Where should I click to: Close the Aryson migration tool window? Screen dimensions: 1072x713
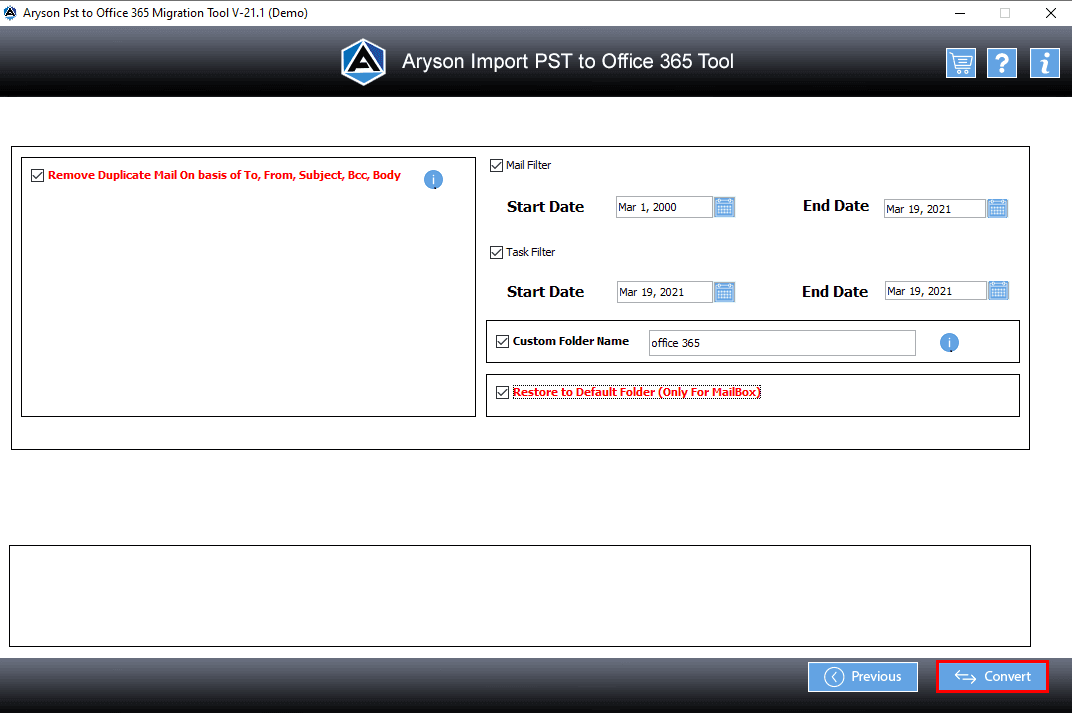(x=1051, y=13)
